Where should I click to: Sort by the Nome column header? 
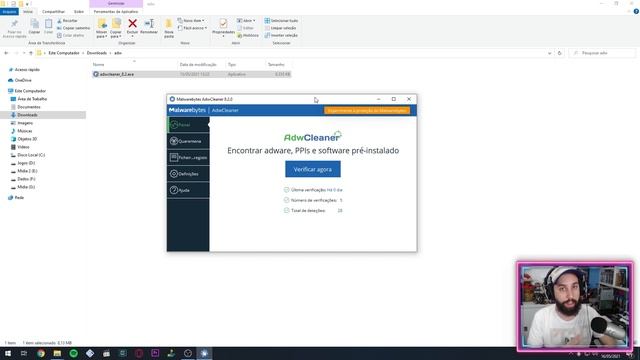click(98, 64)
